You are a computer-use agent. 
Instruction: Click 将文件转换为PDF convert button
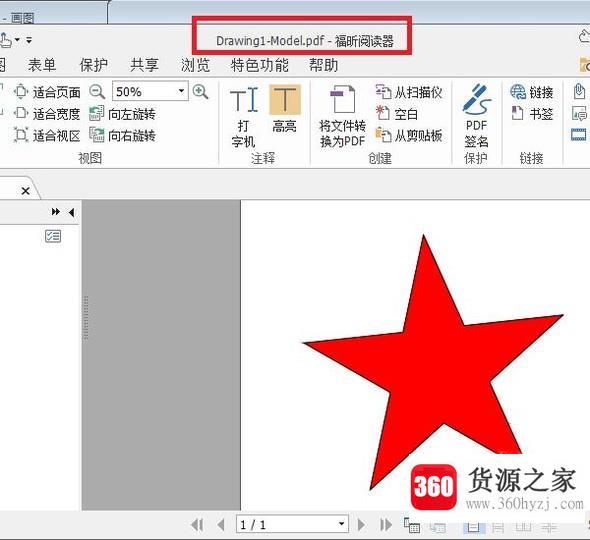342,117
